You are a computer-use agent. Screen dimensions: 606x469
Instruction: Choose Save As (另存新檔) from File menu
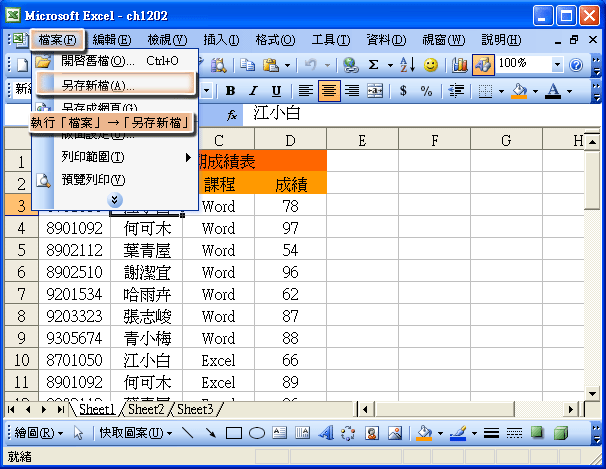click(97, 86)
